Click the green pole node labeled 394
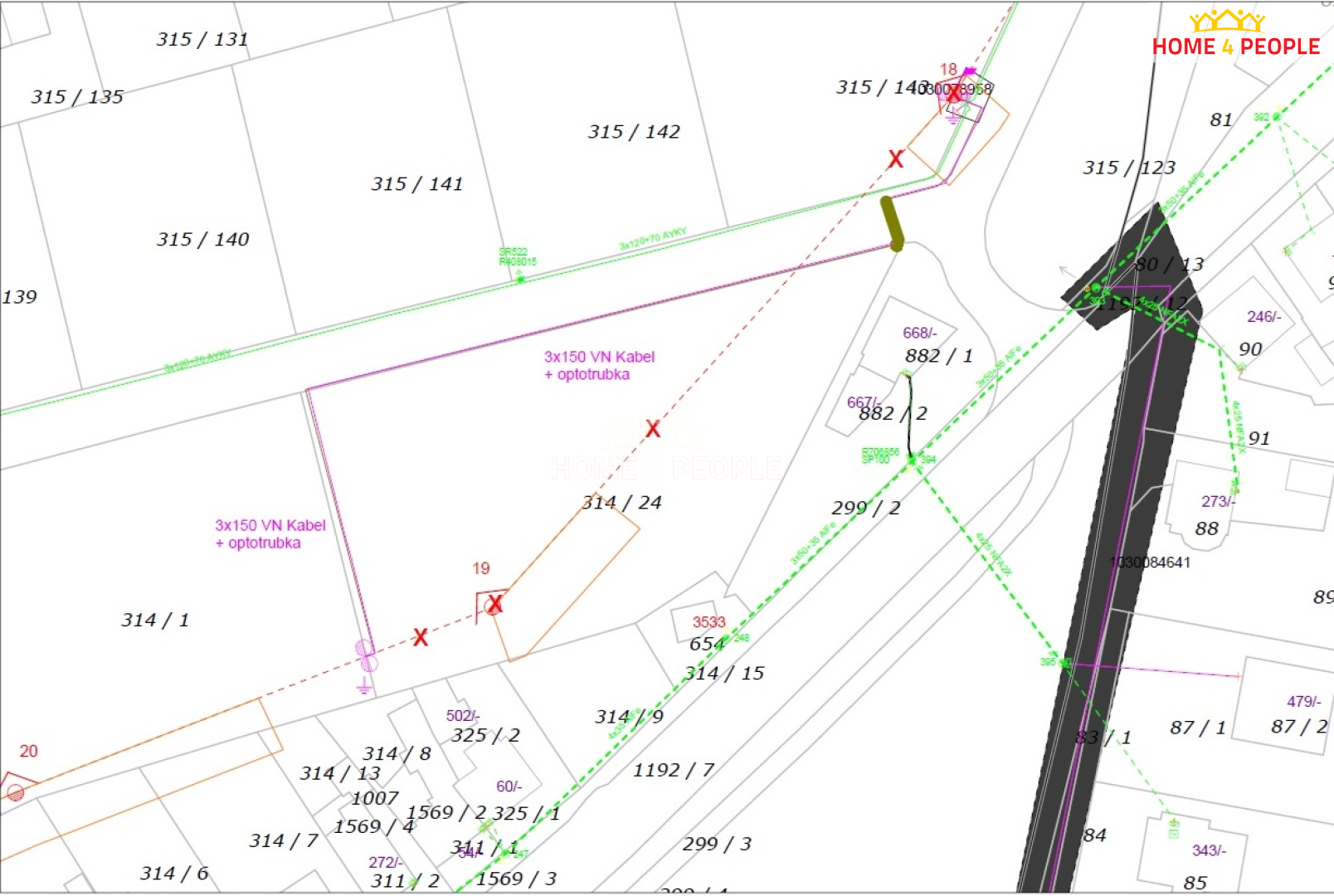Image resolution: width=1334 pixels, height=896 pixels. click(913, 459)
